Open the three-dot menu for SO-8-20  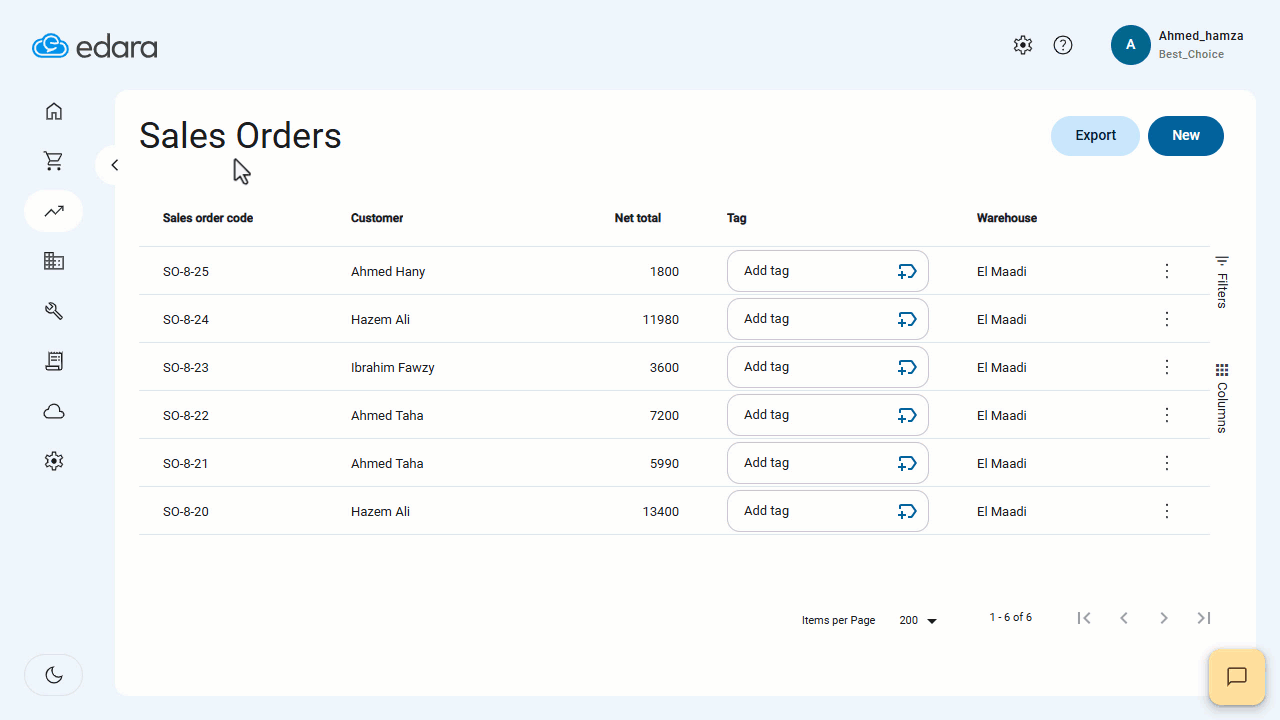pos(1166,511)
